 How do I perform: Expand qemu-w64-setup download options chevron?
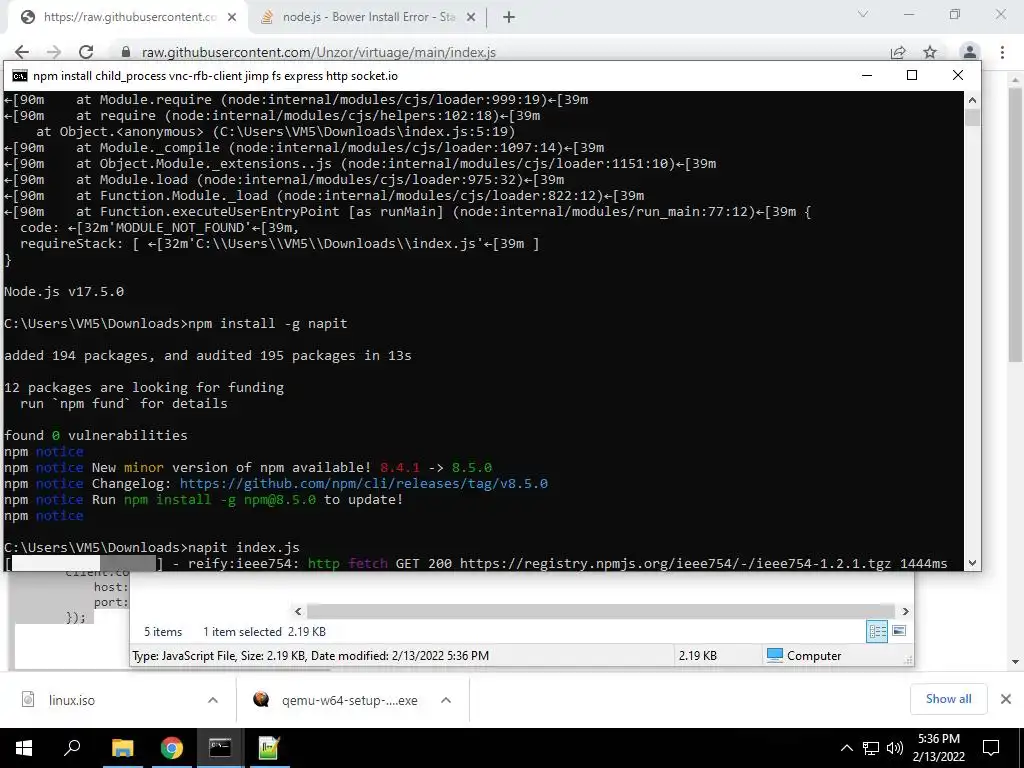click(x=446, y=700)
